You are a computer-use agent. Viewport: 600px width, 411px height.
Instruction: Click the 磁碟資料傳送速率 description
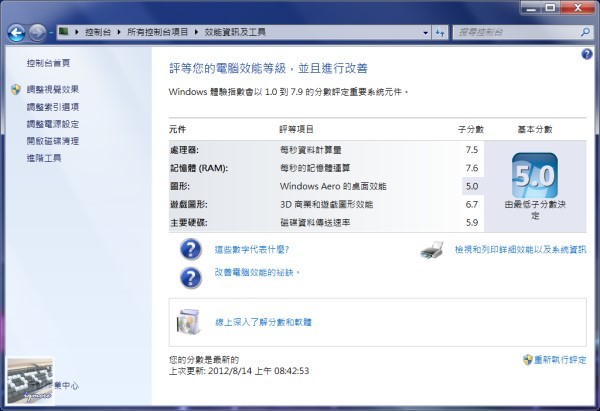[315, 222]
